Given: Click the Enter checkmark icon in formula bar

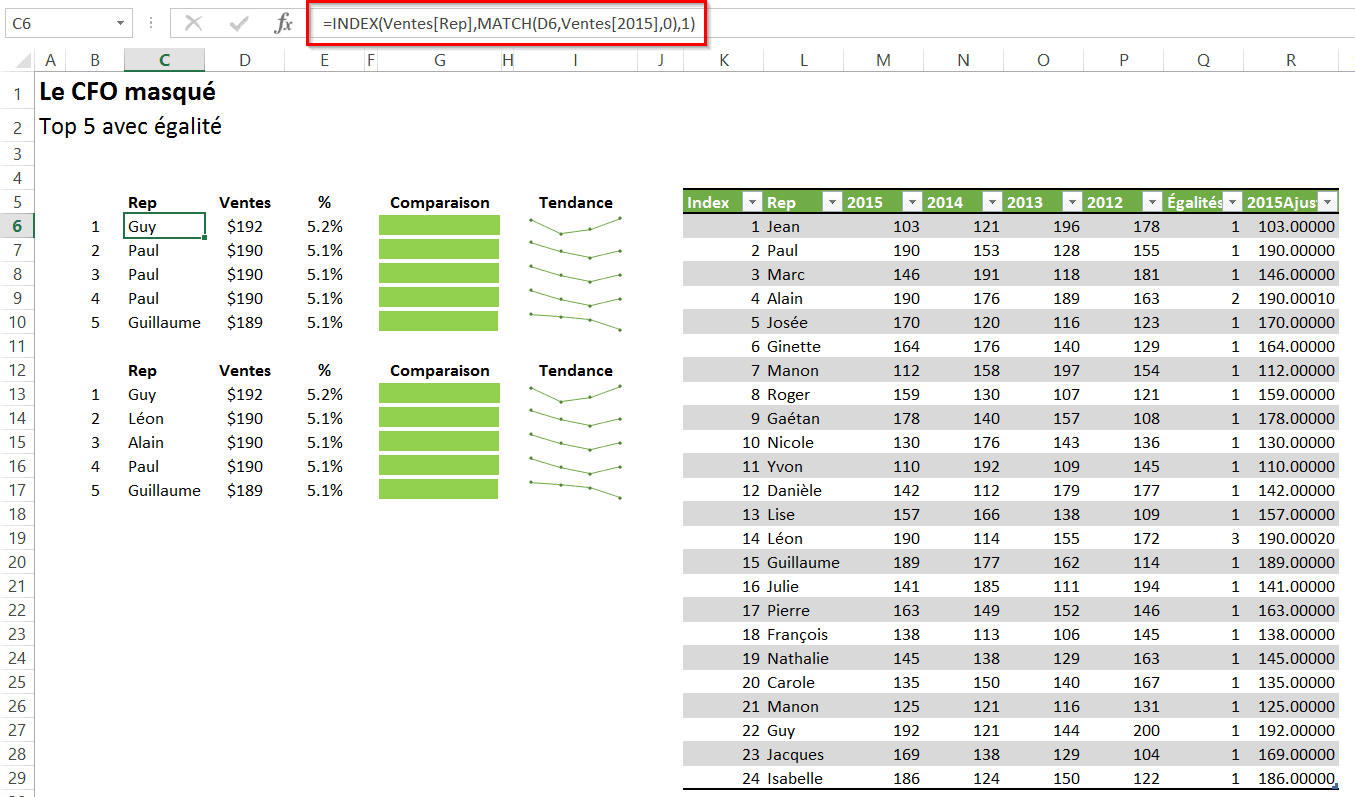Looking at the screenshot, I should (x=238, y=23).
